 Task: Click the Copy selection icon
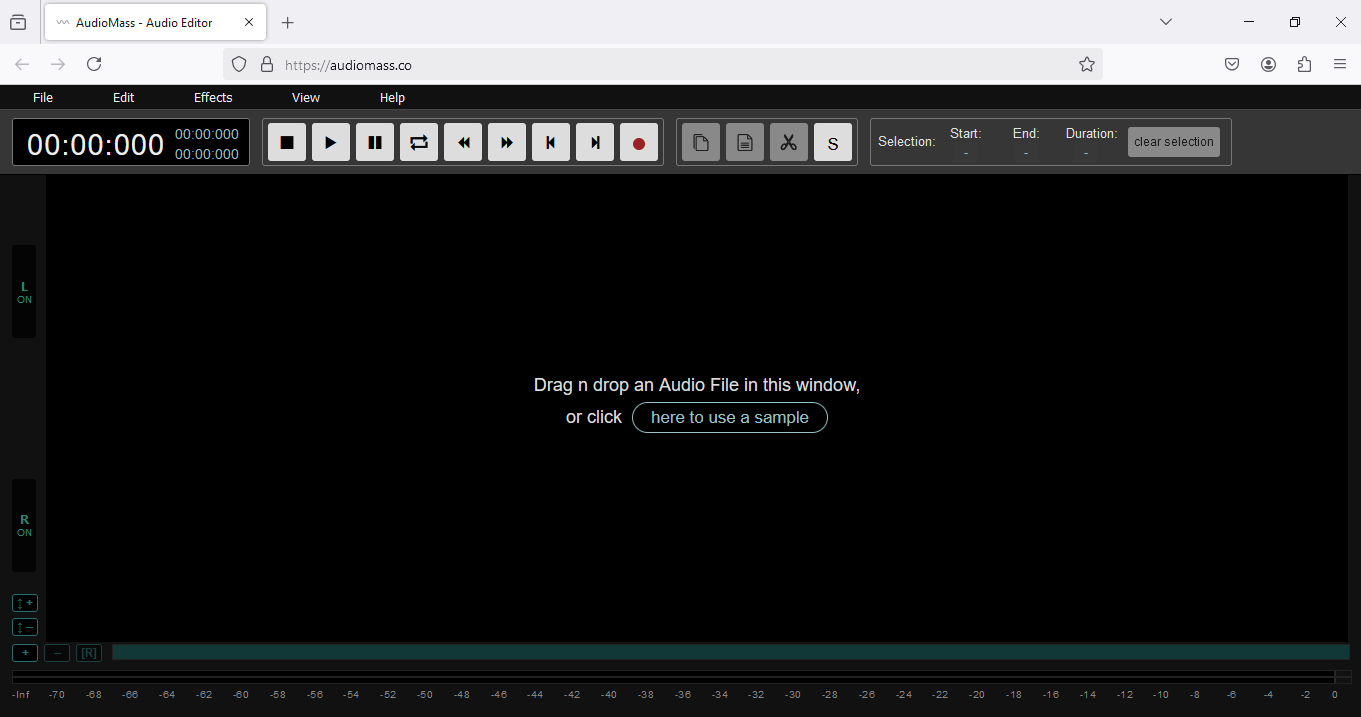coord(701,142)
